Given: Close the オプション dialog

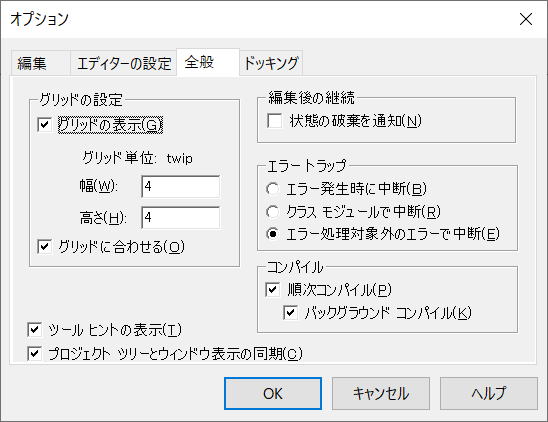Looking at the screenshot, I should tap(526, 19).
